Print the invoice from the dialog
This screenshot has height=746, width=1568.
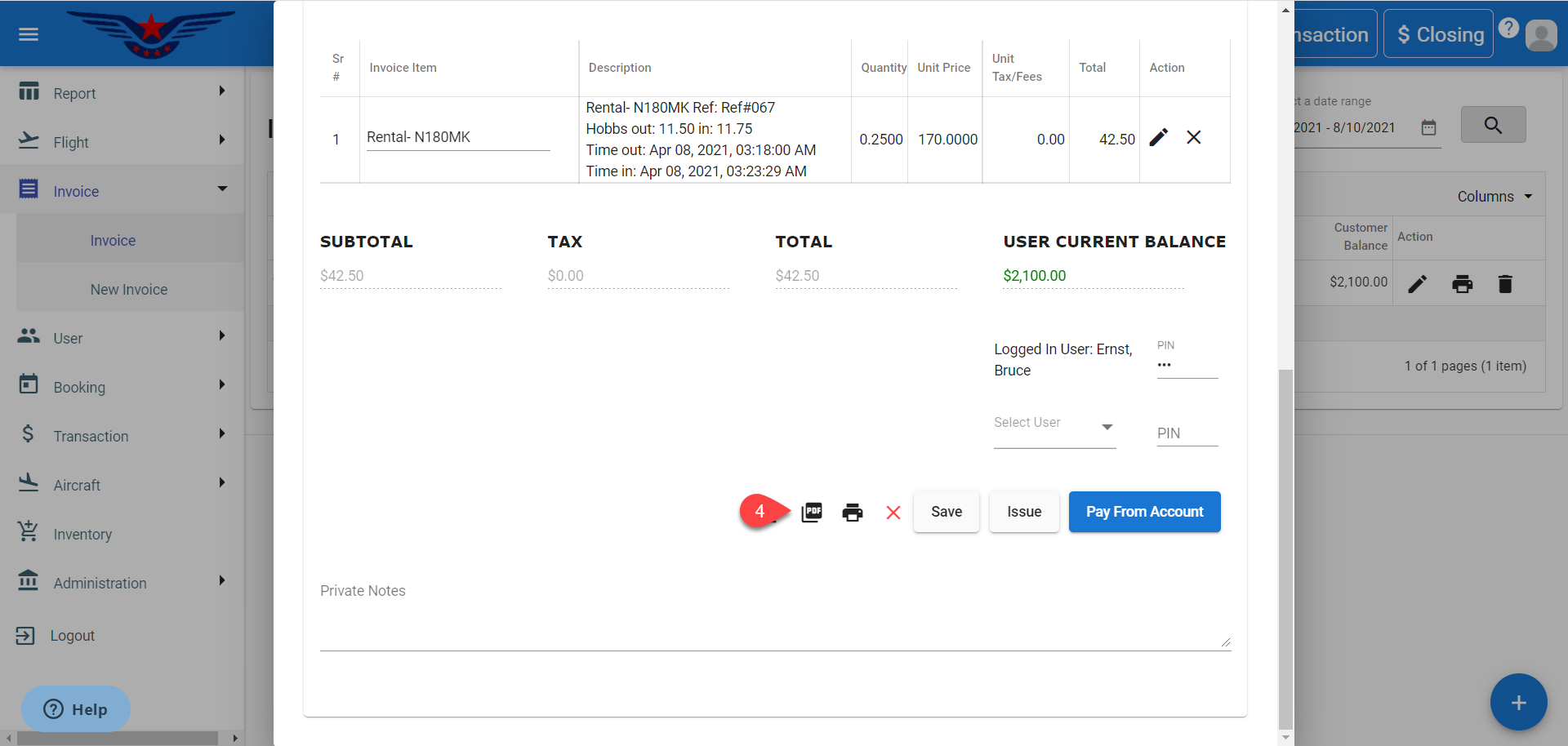click(852, 512)
